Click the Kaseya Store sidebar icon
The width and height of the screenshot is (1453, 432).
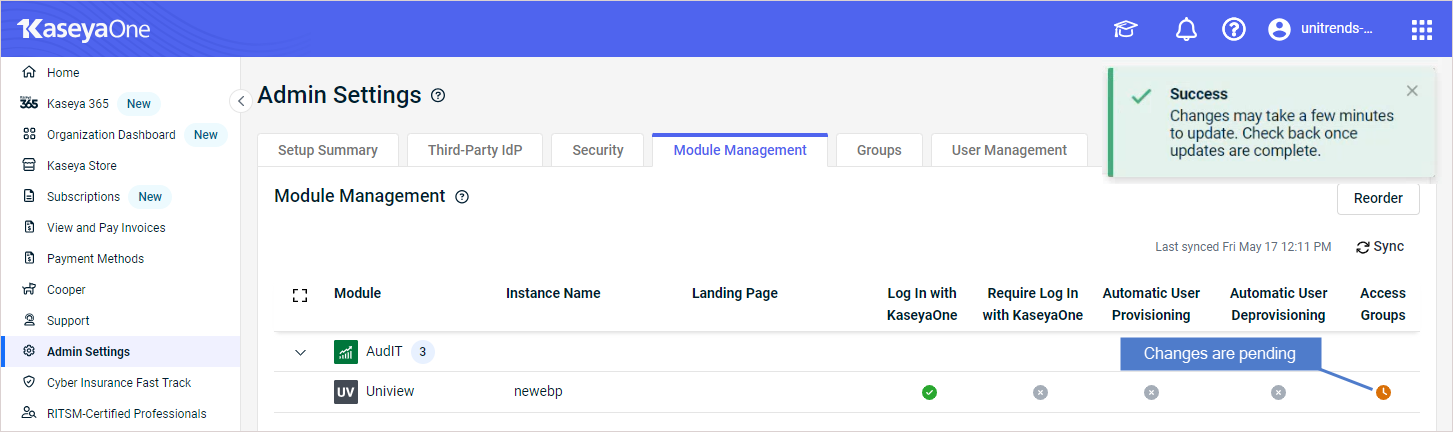point(29,165)
